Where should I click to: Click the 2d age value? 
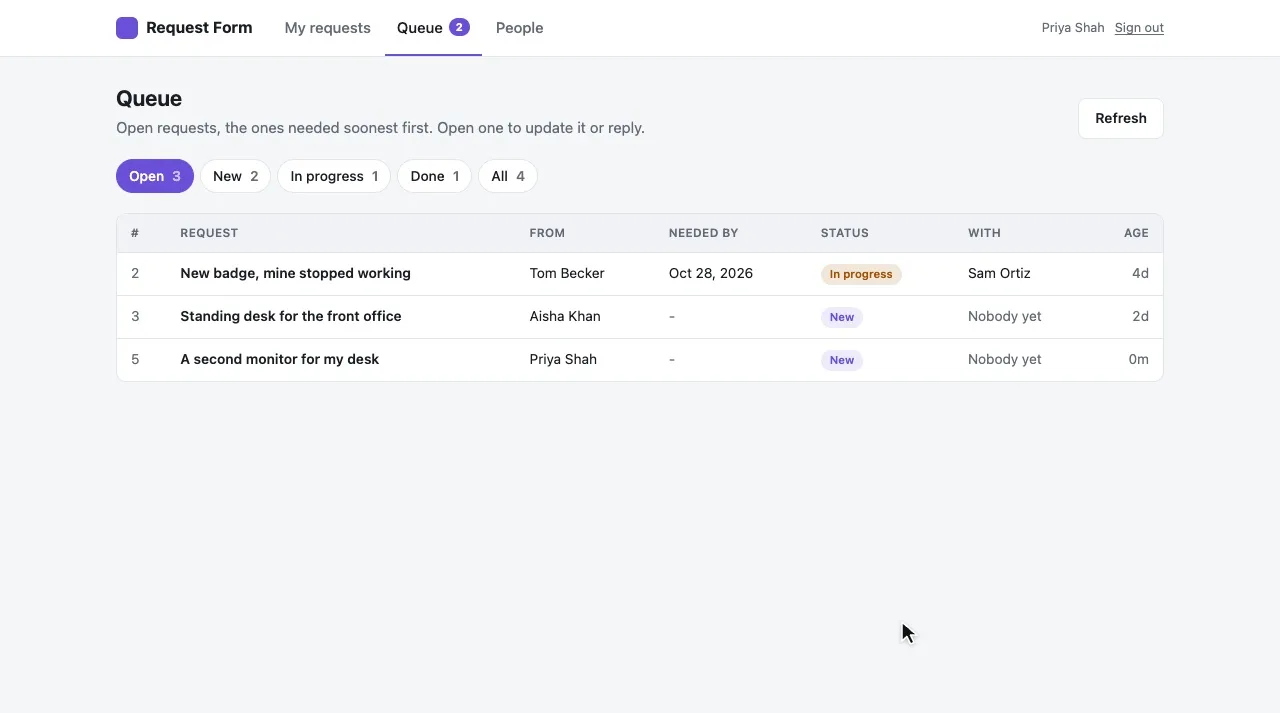click(x=1140, y=316)
